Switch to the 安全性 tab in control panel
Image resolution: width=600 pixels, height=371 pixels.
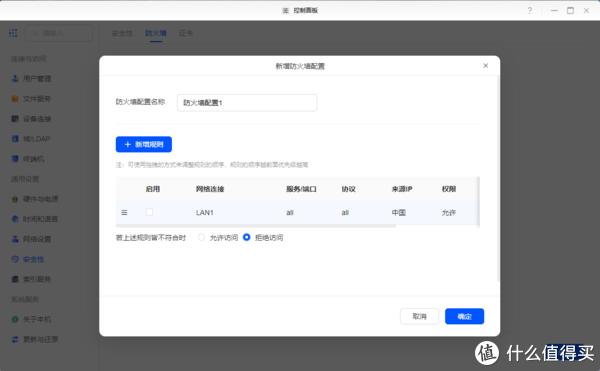[122, 33]
